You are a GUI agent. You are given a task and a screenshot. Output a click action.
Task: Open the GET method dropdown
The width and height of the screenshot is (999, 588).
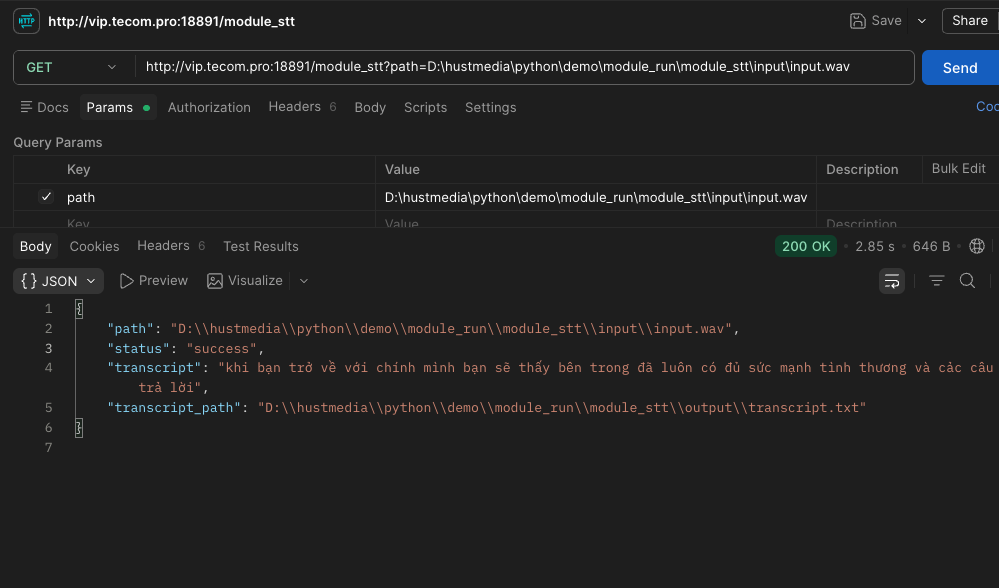(x=71, y=68)
